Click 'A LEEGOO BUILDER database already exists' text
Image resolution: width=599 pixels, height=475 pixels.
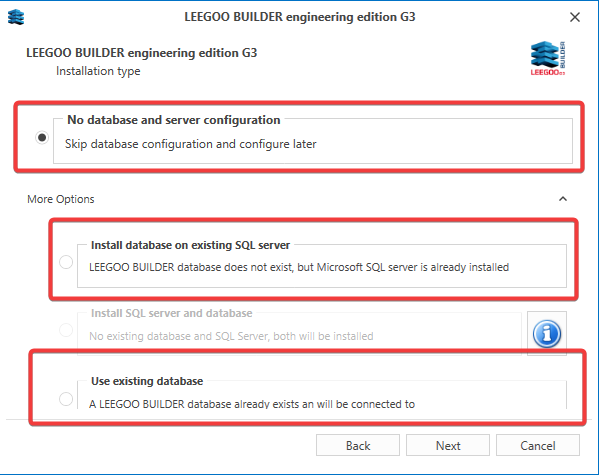[252, 404]
